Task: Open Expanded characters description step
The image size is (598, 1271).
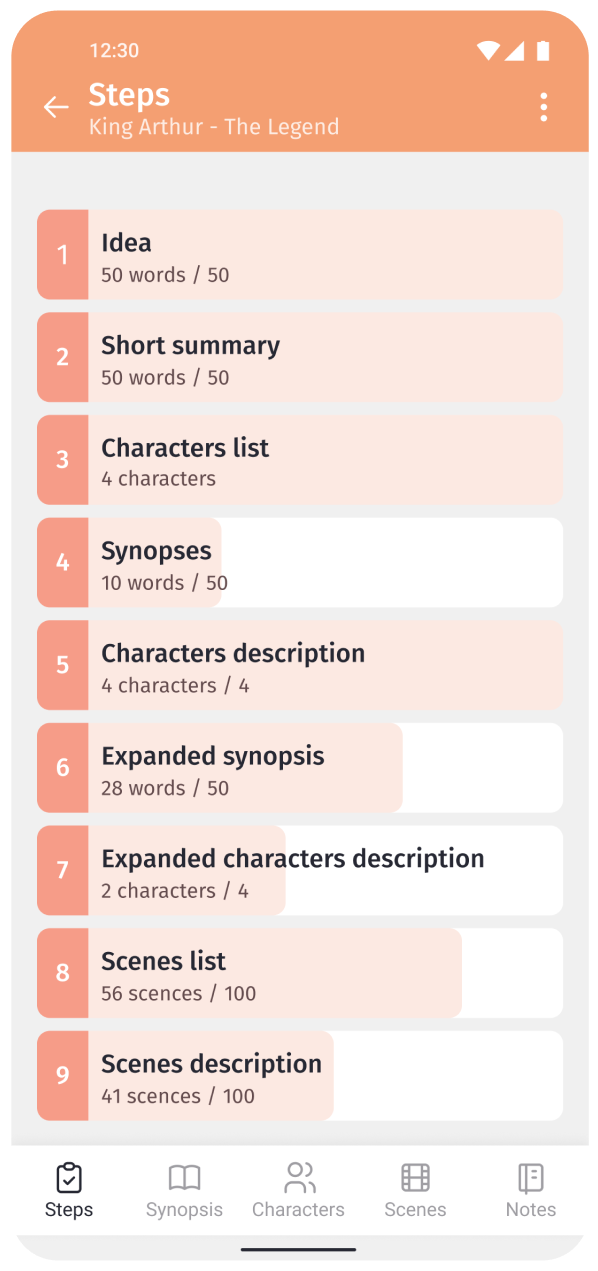Action: click(x=300, y=871)
